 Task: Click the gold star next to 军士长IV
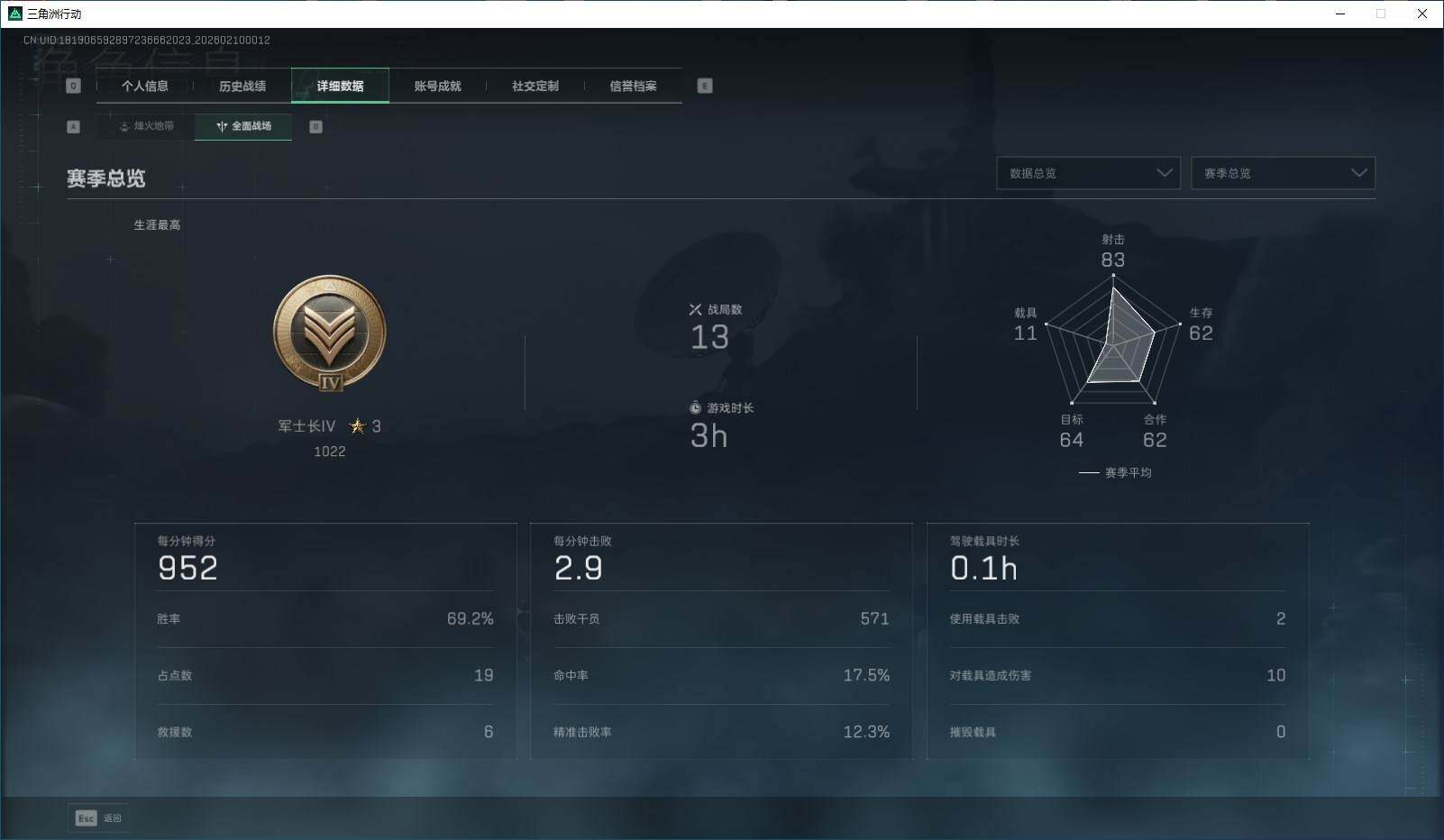coord(358,426)
